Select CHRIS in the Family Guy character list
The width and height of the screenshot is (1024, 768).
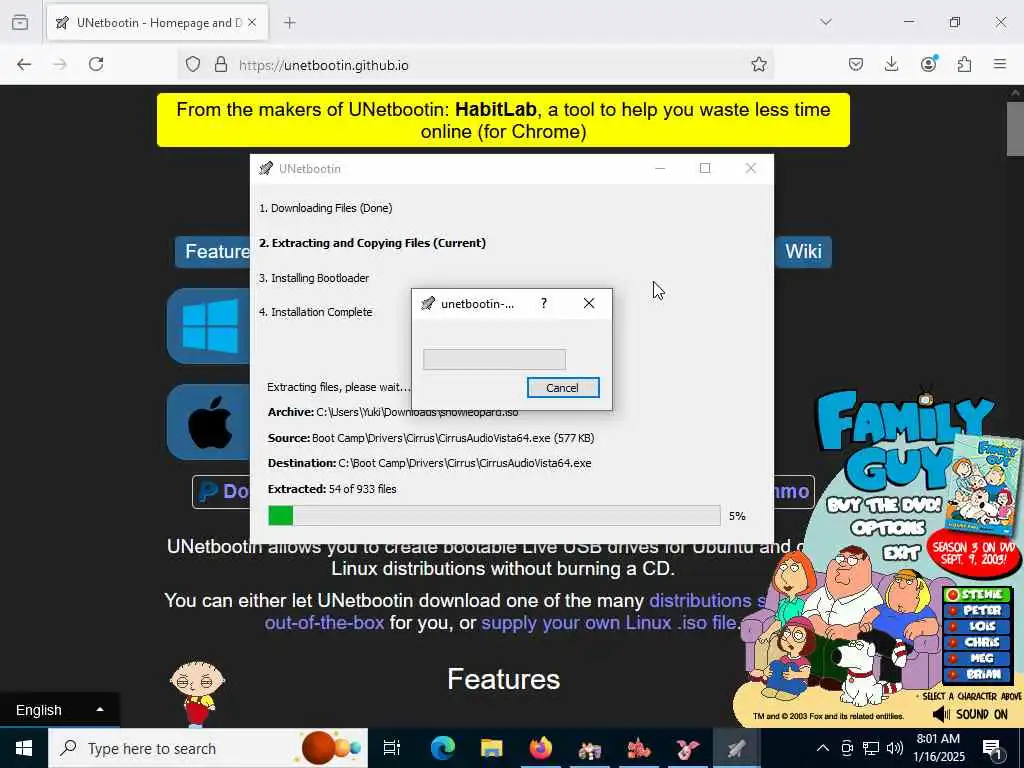coord(977,642)
